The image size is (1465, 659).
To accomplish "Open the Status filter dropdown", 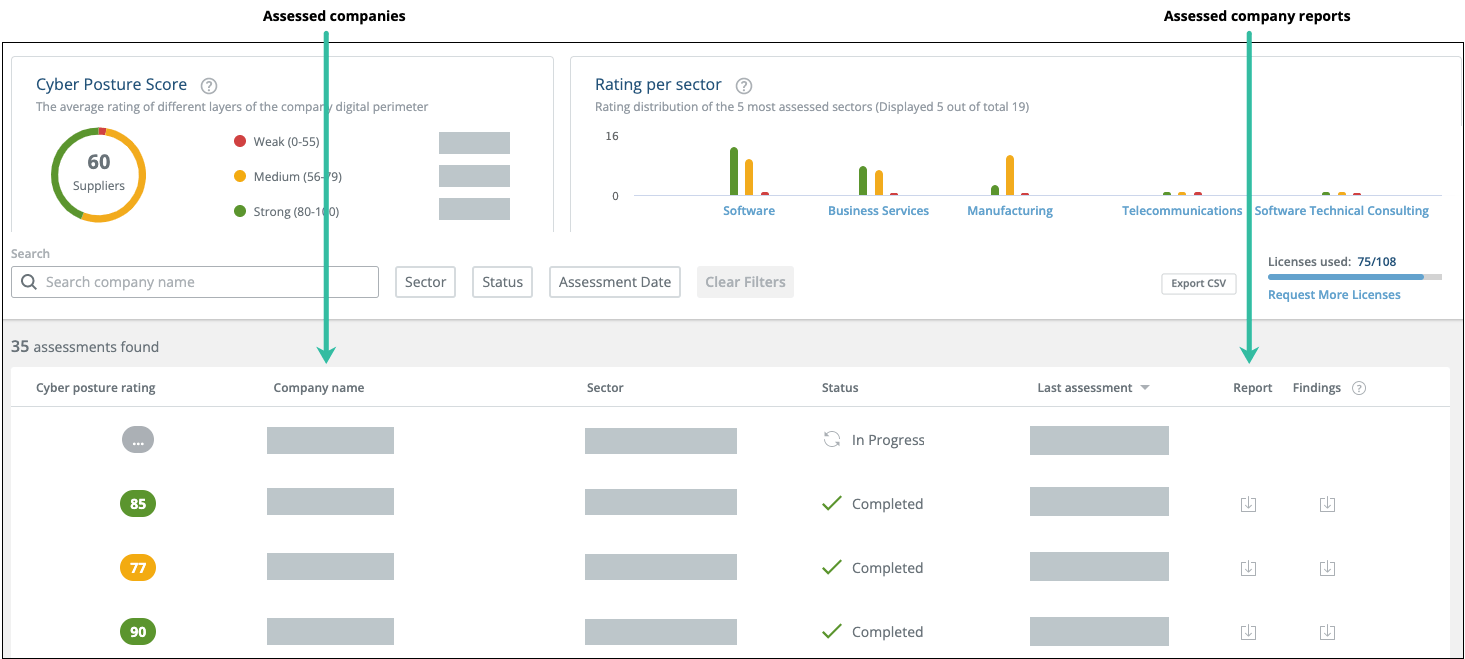I will pos(502,282).
